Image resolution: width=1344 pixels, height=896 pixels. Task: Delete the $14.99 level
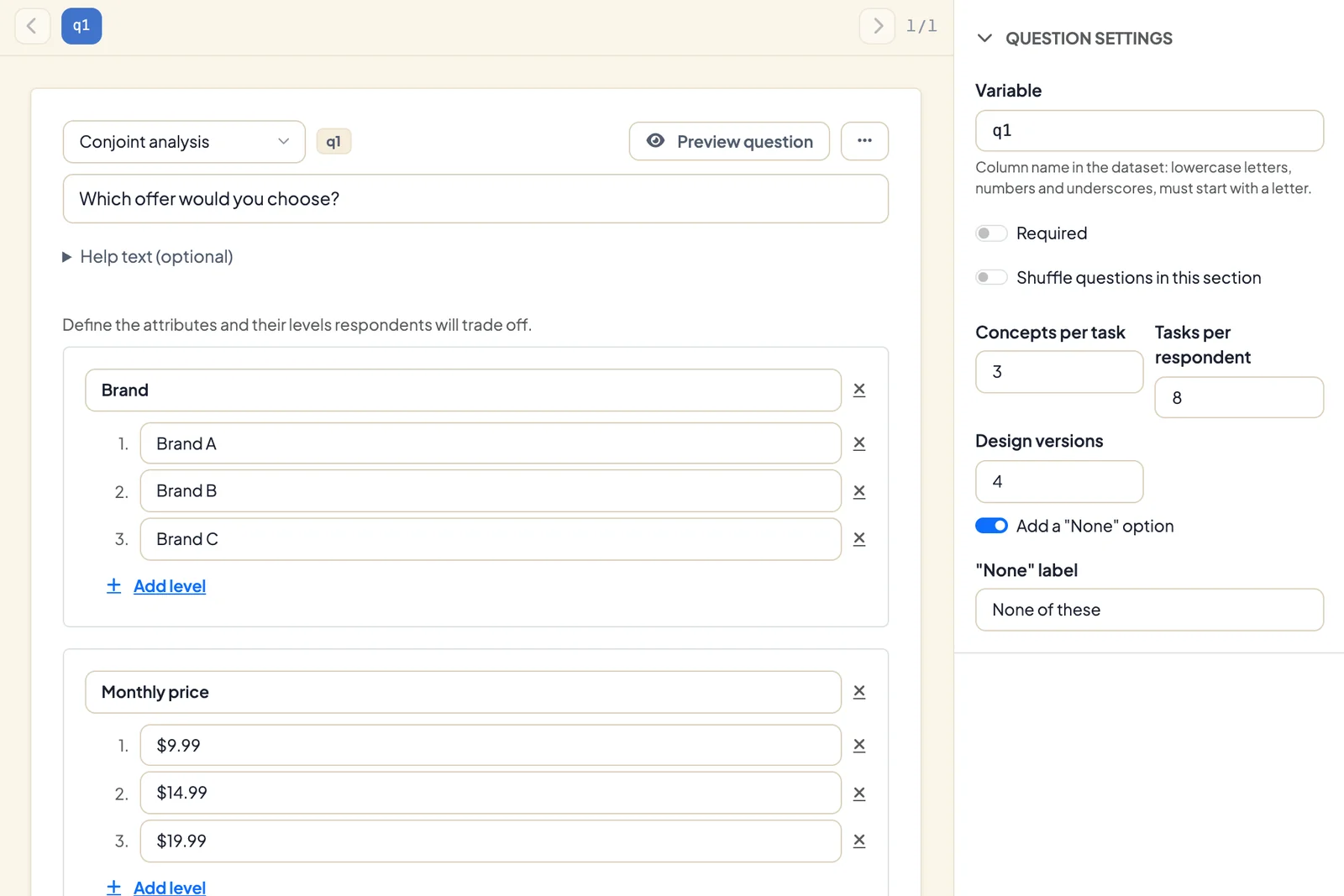click(x=859, y=793)
